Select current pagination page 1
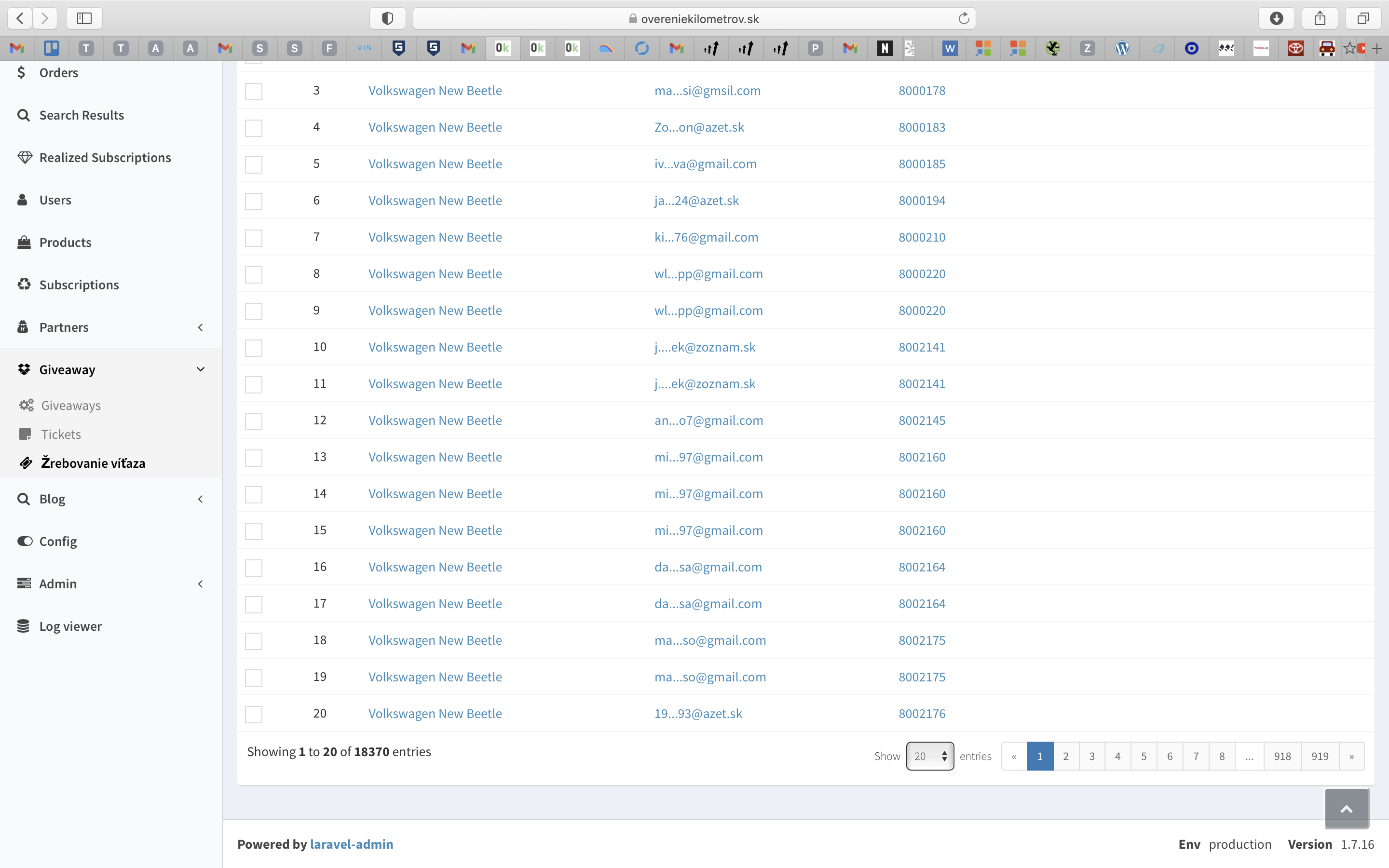The image size is (1389, 868). click(x=1040, y=756)
